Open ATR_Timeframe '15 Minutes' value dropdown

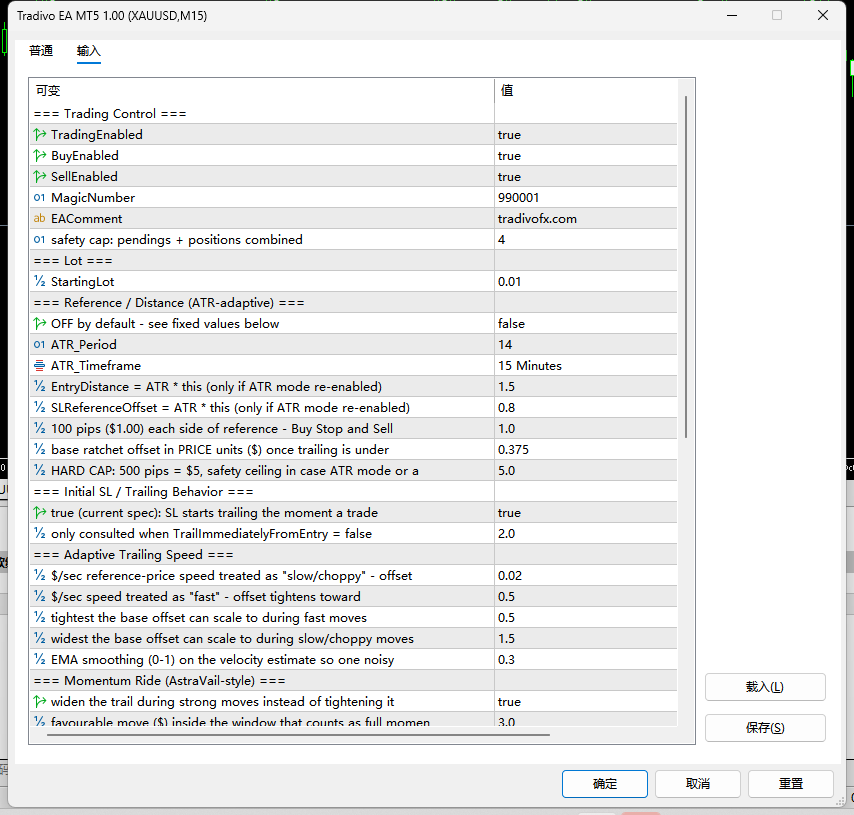(x=585, y=366)
